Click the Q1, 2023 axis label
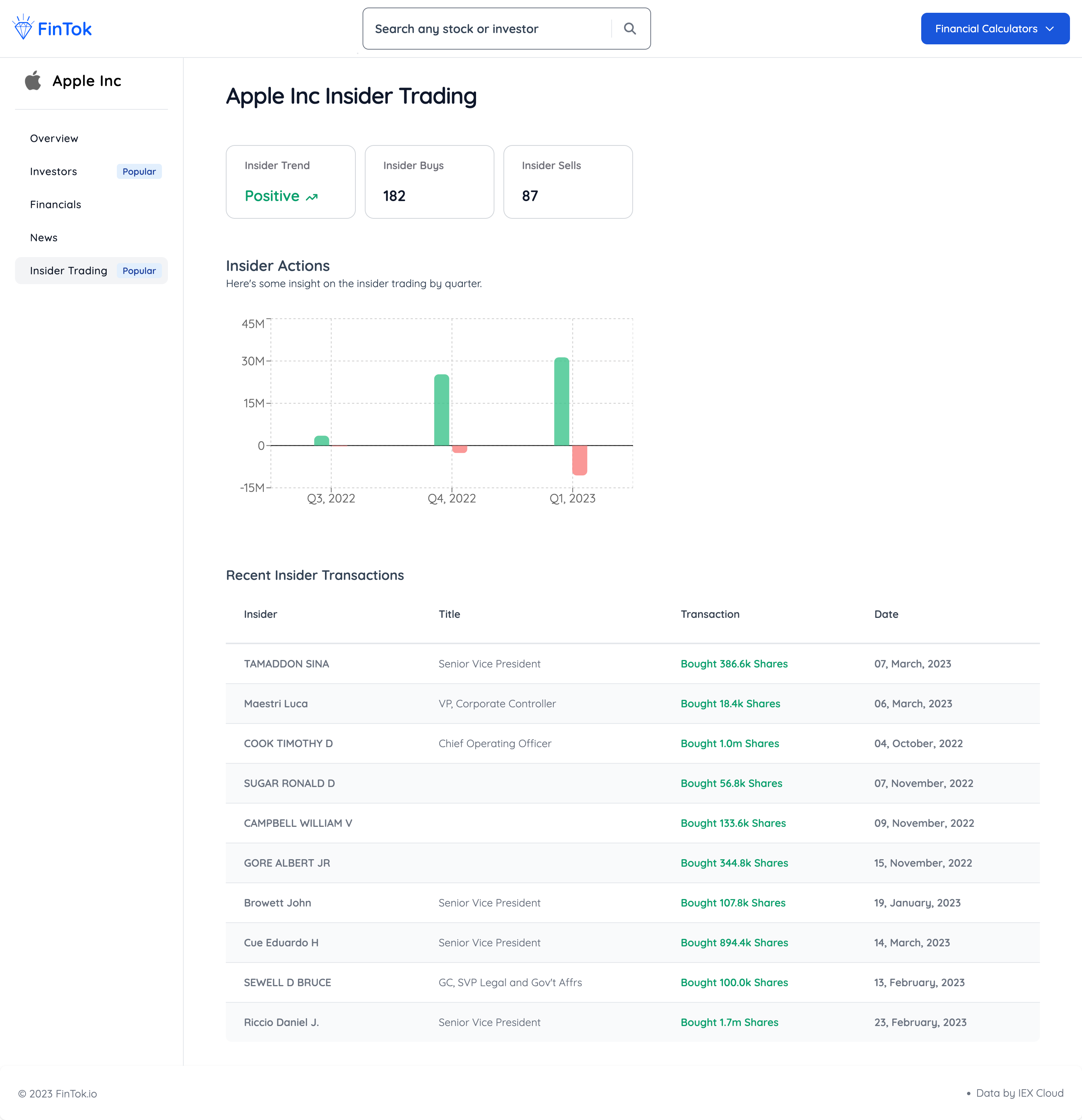1082x1120 pixels. click(x=572, y=498)
